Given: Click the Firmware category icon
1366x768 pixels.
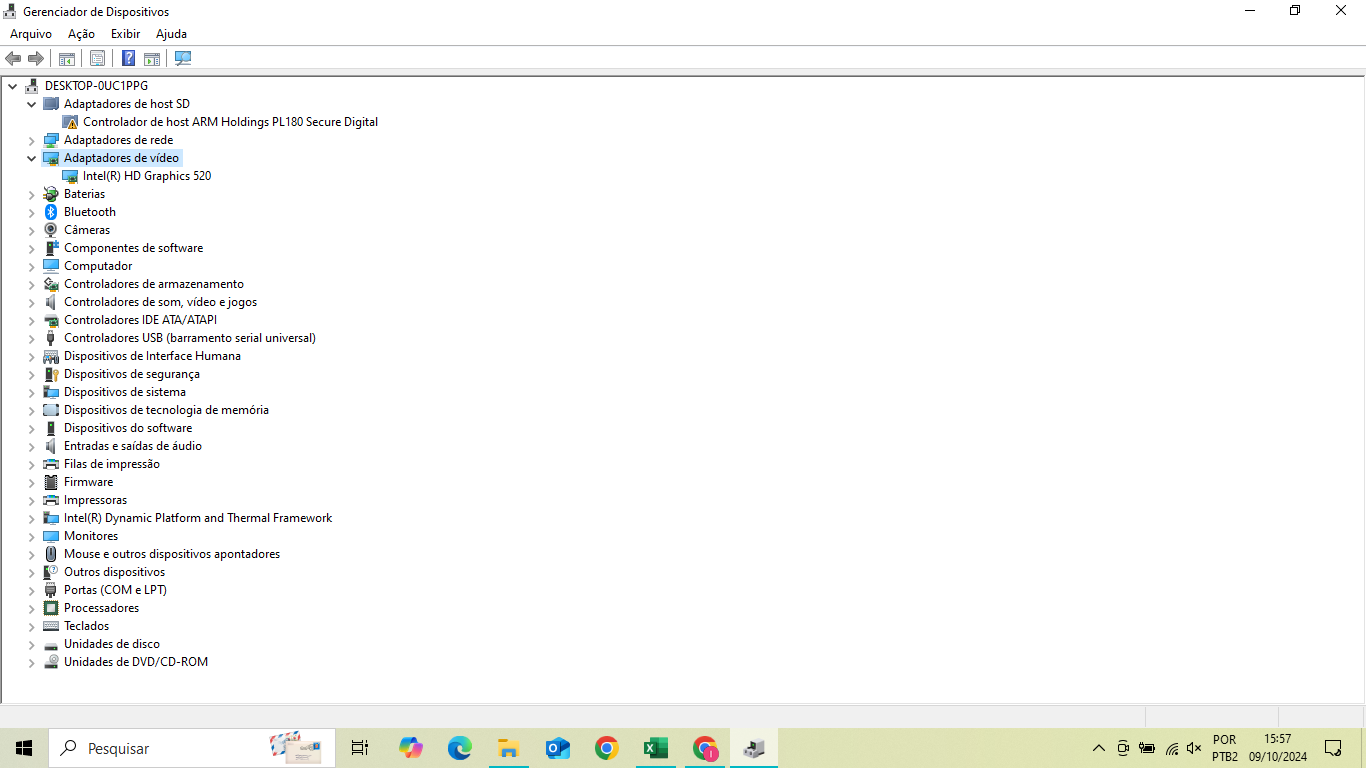Looking at the screenshot, I should pyautogui.click(x=51, y=482).
